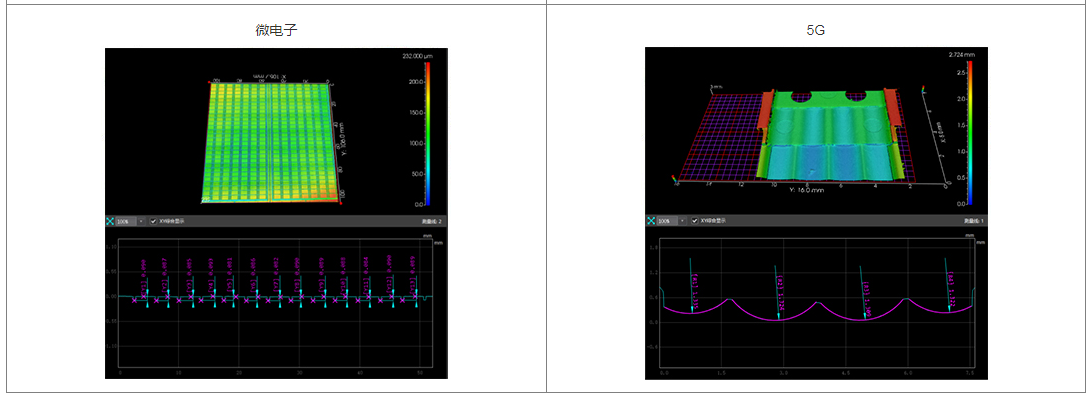This screenshot has height=397, width=1090.
Task: Click the 232.000 µm color scale bar
Action: [428, 134]
